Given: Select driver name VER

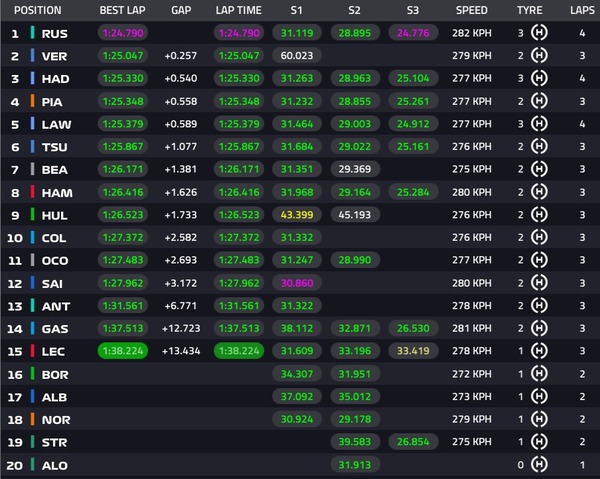Looking at the screenshot, I should pos(54,56).
